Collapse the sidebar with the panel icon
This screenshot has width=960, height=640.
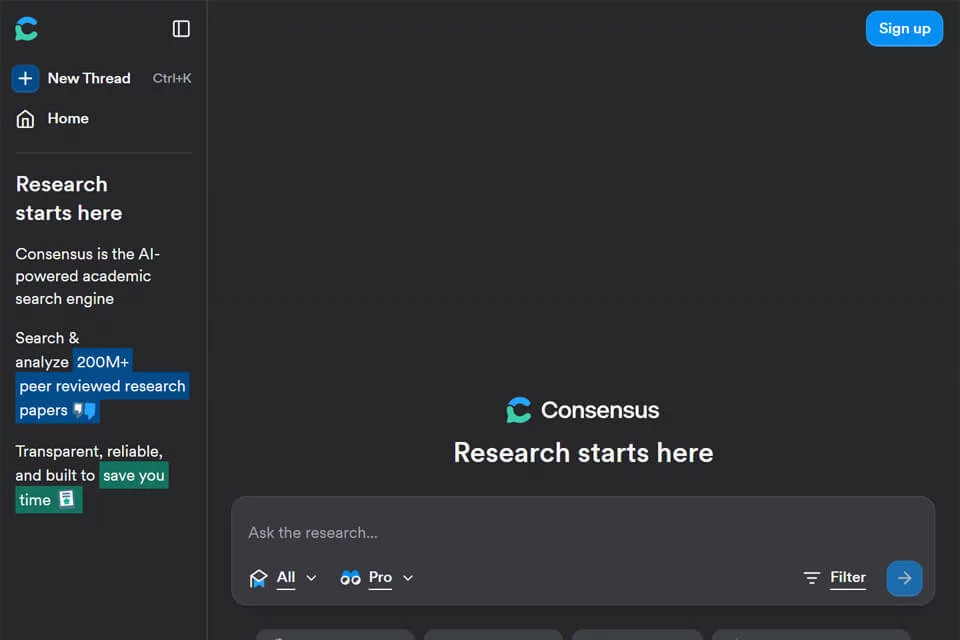pos(181,29)
